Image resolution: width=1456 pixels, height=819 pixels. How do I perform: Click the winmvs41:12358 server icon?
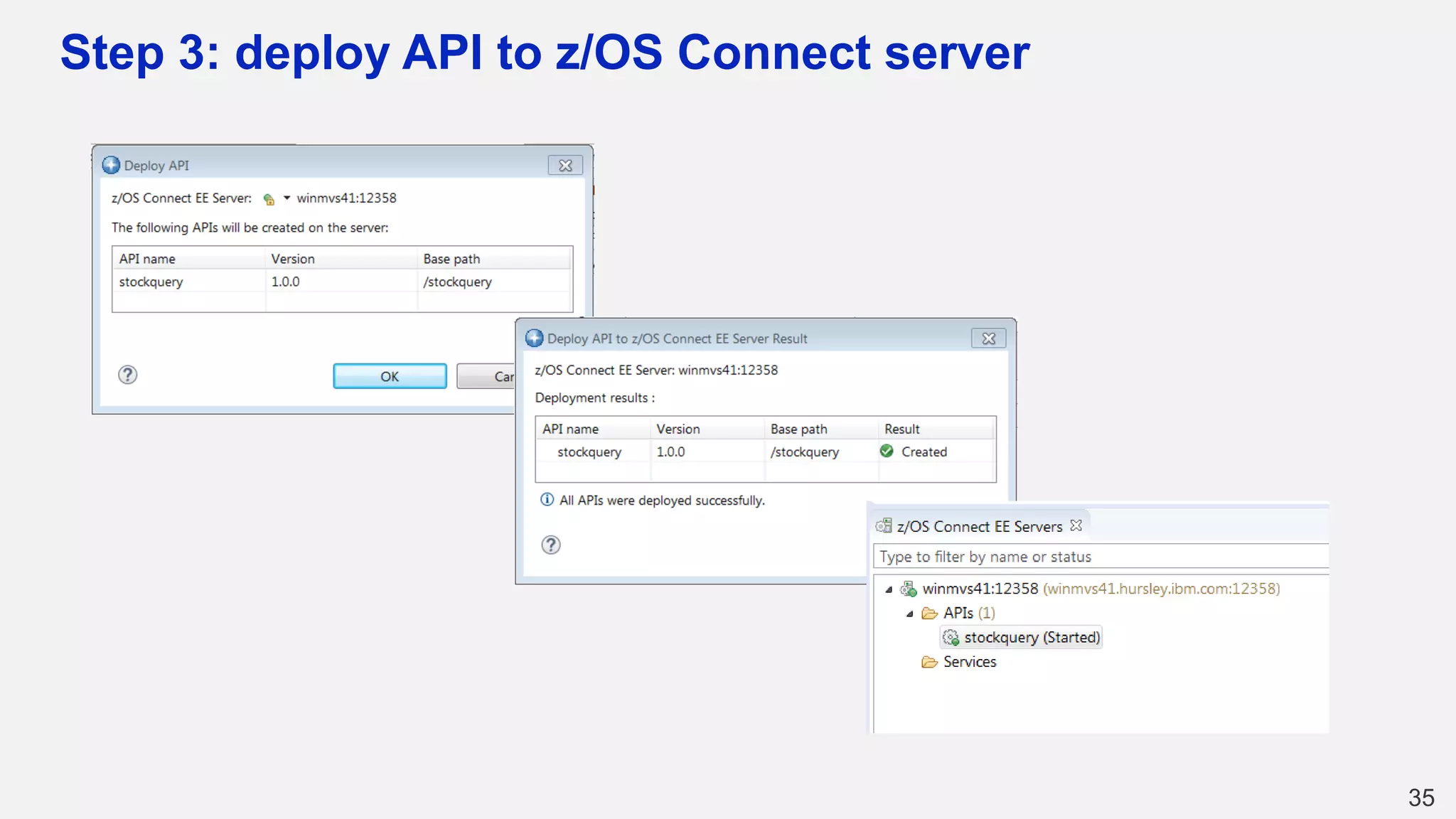click(909, 589)
